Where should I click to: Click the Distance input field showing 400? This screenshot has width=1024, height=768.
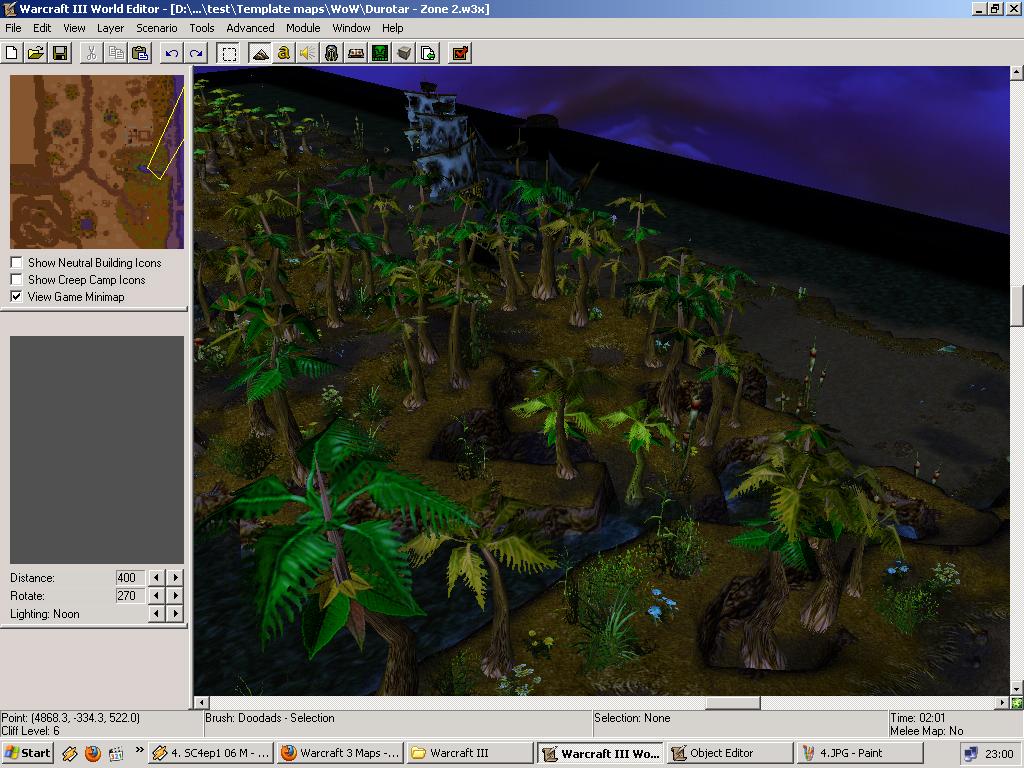130,577
